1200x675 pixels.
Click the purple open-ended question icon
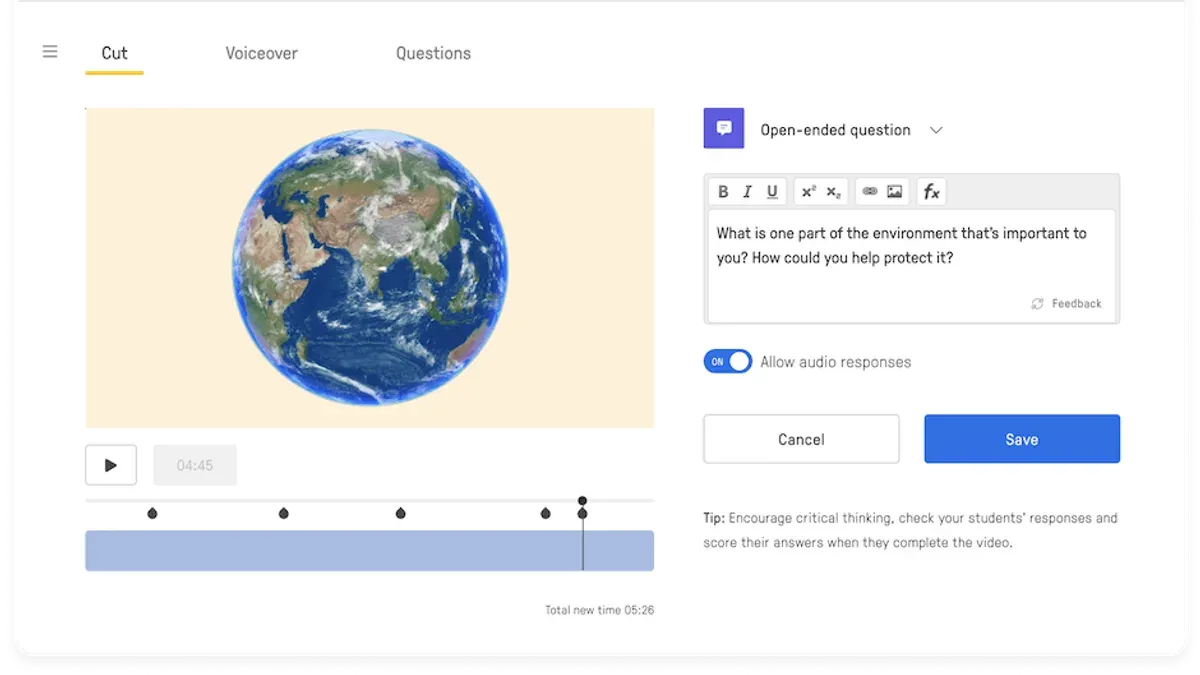pos(724,129)
